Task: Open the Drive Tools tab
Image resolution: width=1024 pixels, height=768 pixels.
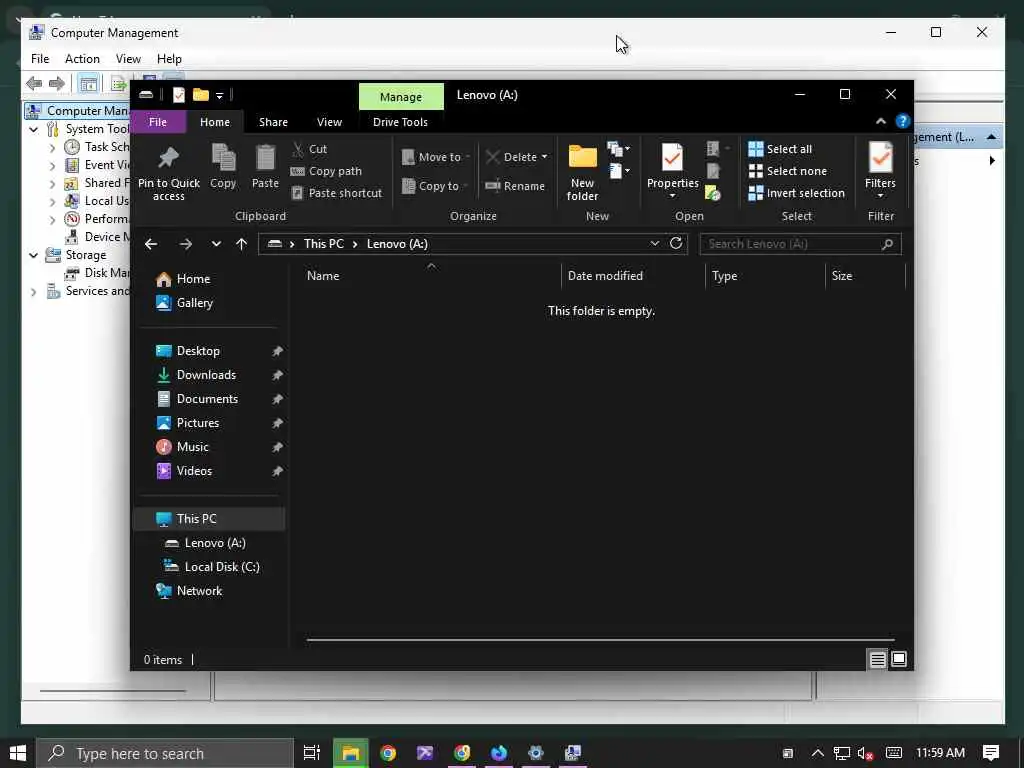Action: click(x=400, y=122)
